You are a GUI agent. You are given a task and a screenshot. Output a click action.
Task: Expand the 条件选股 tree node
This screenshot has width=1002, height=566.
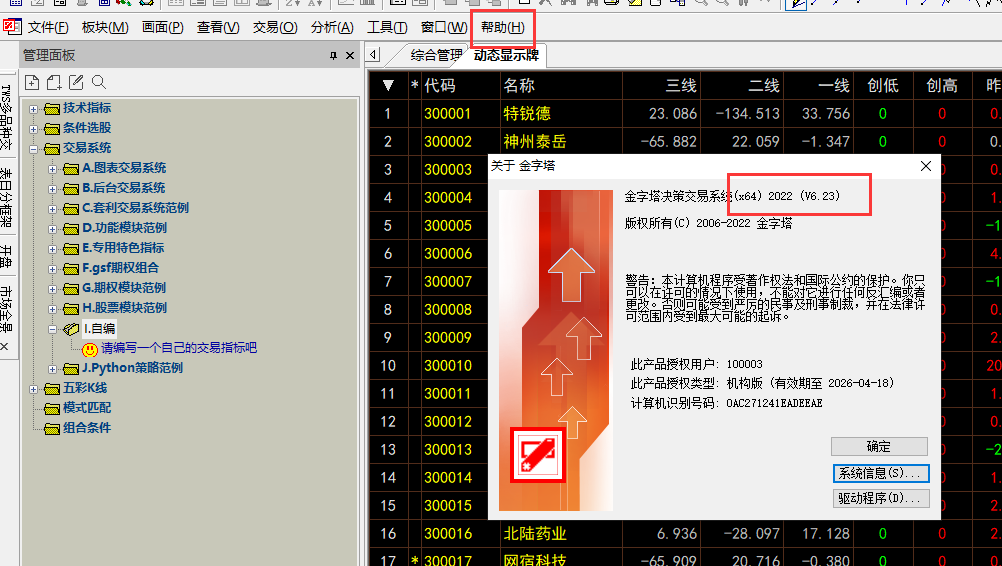[x=33, y=129]
